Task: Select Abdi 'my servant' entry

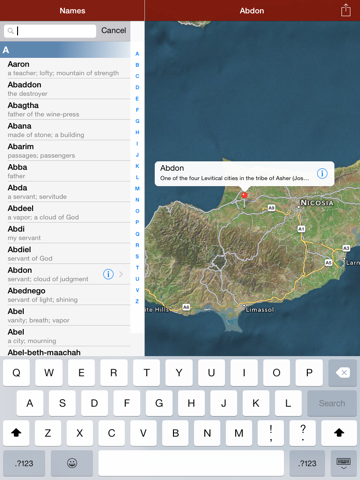Action: 65,233
